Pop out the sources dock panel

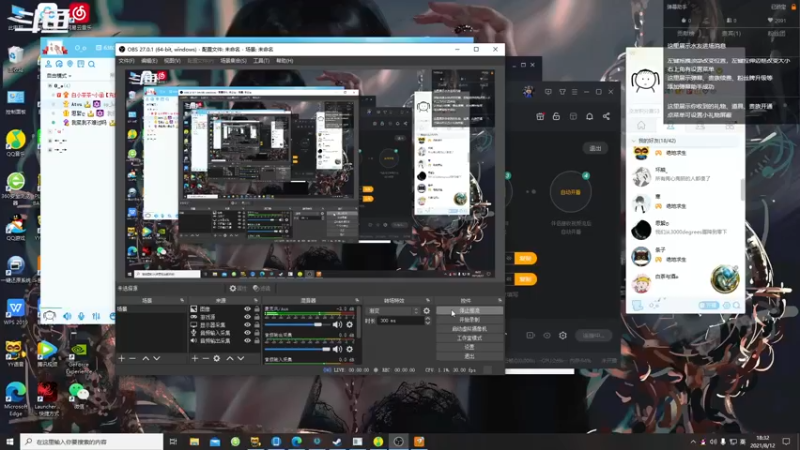coord(256,301)
